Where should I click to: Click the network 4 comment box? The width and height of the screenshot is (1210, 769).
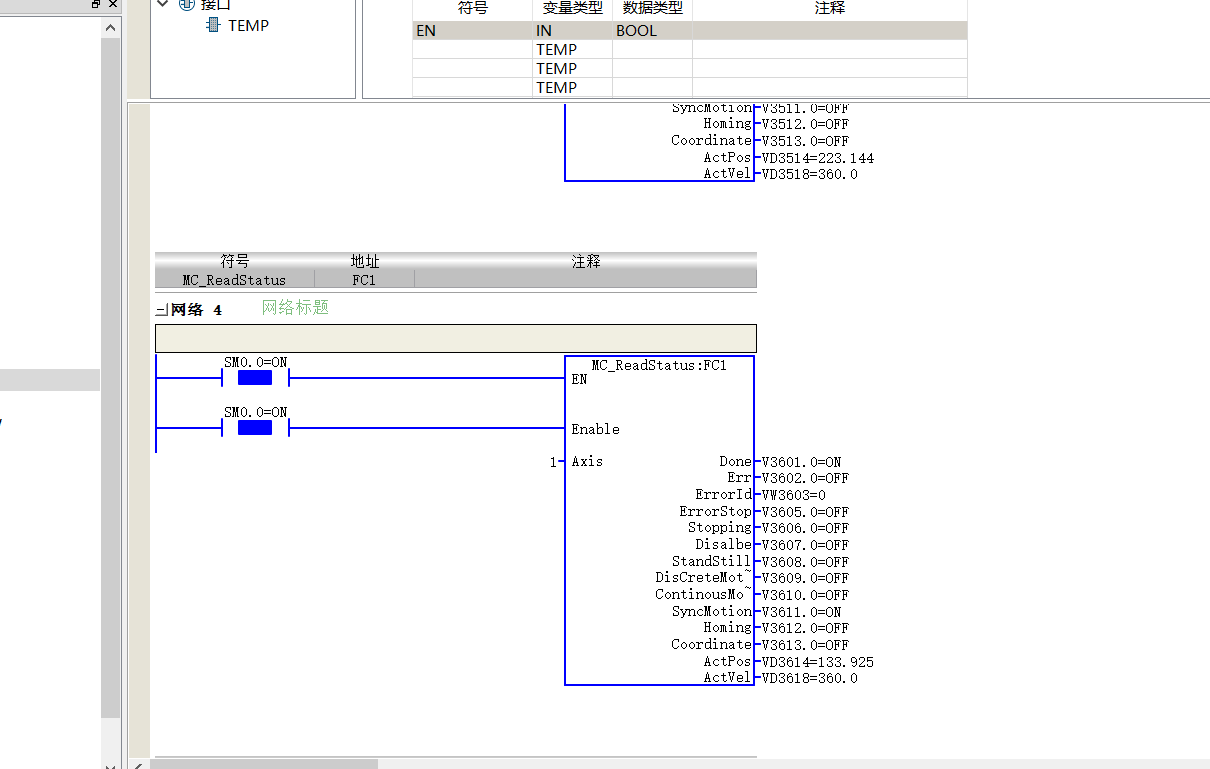[x=456, y=338]
